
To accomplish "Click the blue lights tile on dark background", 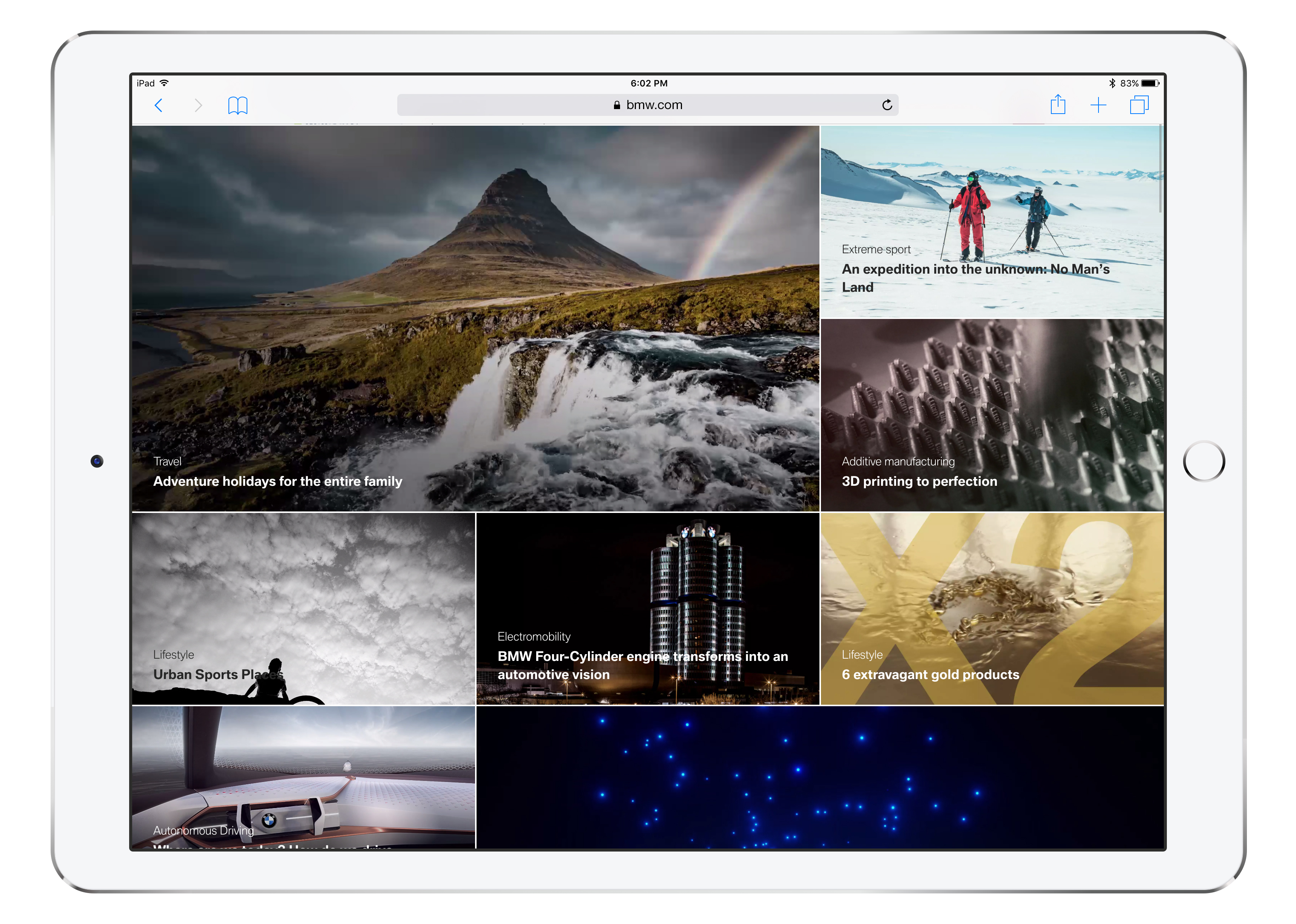I will tap(819, 777).
